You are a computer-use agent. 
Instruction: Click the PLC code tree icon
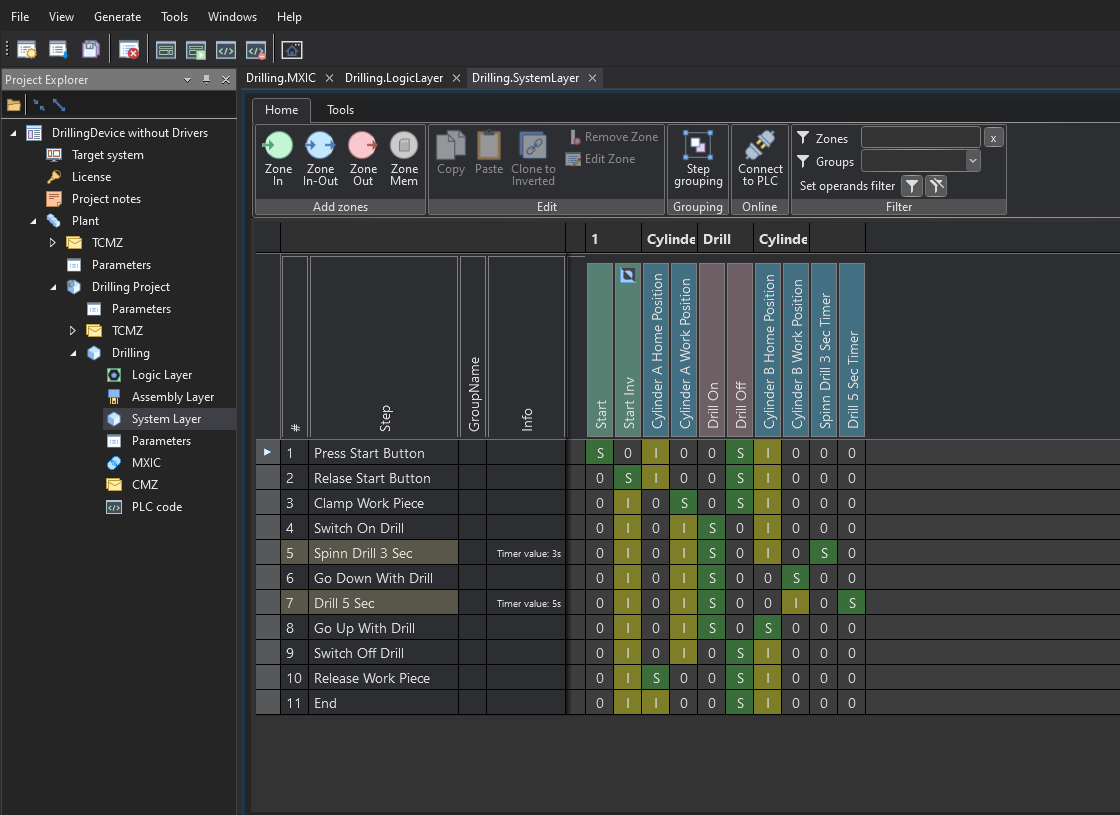coord(114,507)
